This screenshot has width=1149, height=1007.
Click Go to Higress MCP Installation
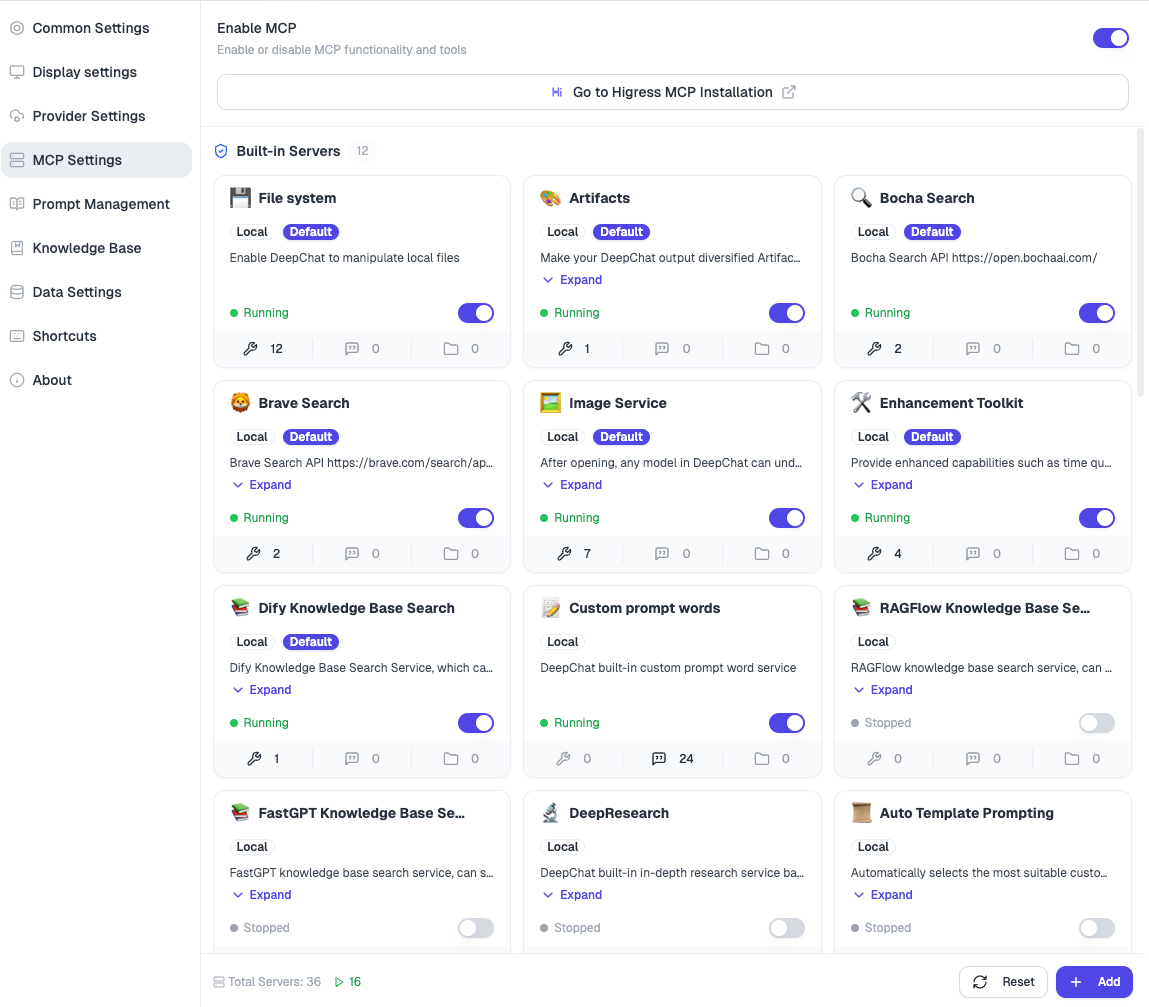673,92
